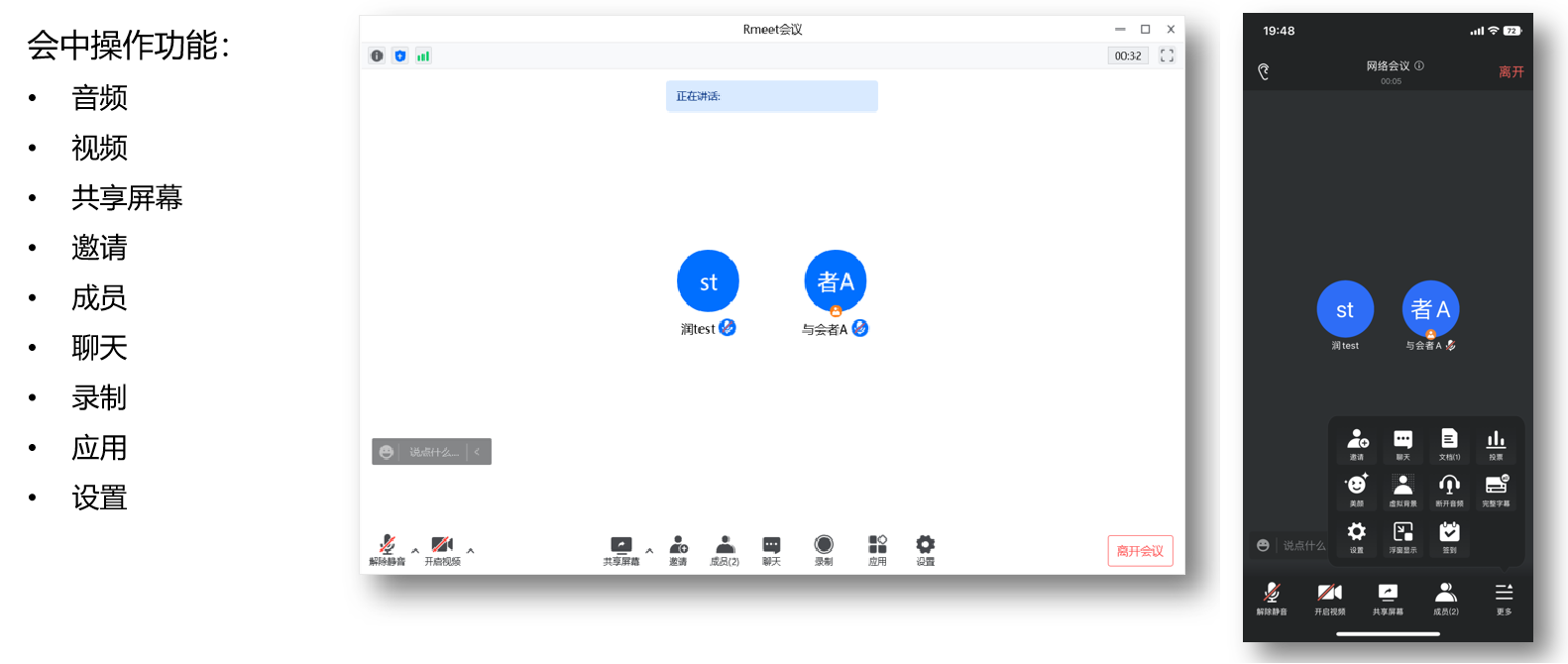Image resolution: width=1568 pixels, height=664 pixels.
Task: Click the green network signal bars icon
Action: (x=423, y=56)
